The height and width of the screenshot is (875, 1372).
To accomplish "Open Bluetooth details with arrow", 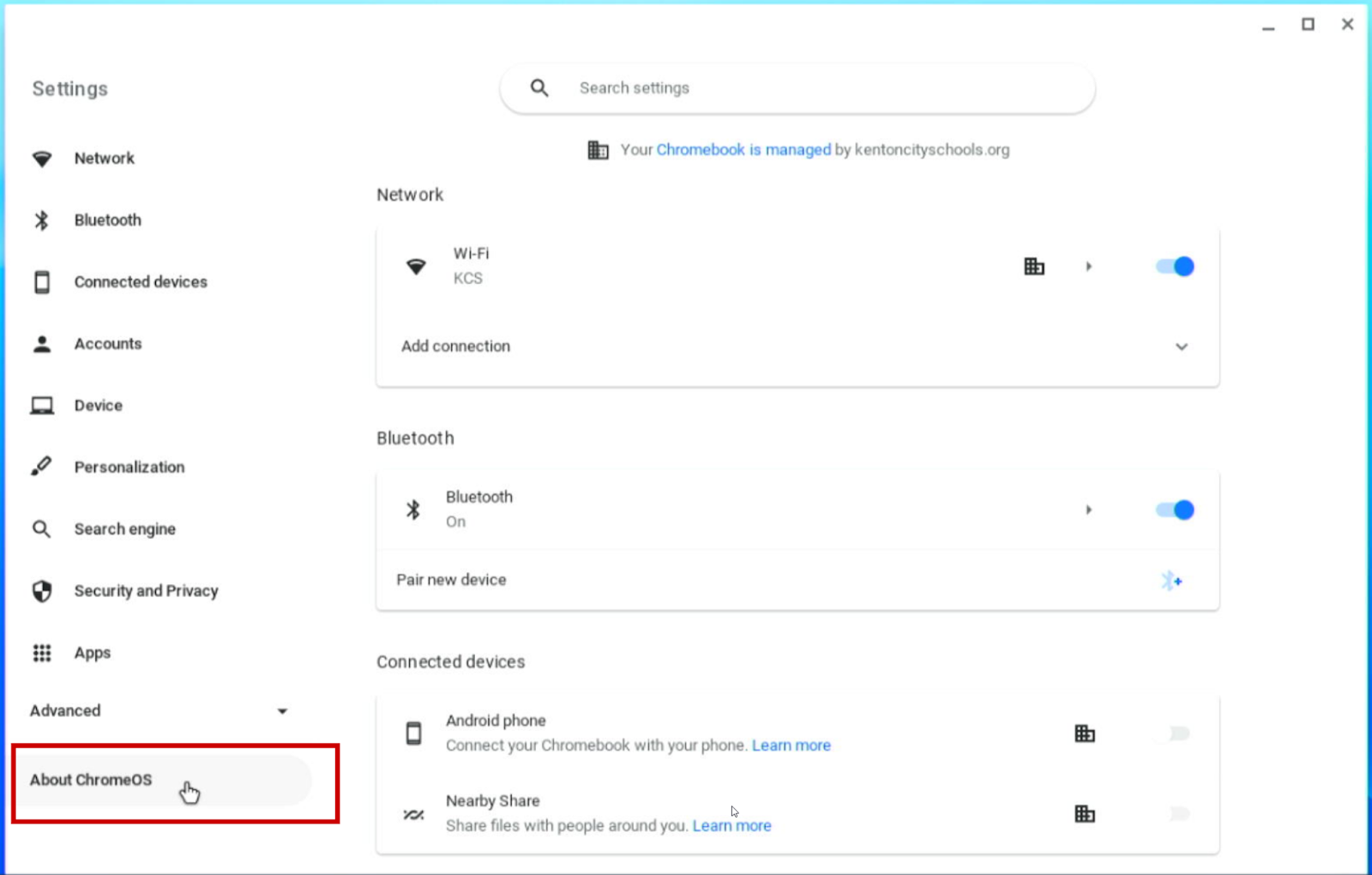I will (1089, 510).
